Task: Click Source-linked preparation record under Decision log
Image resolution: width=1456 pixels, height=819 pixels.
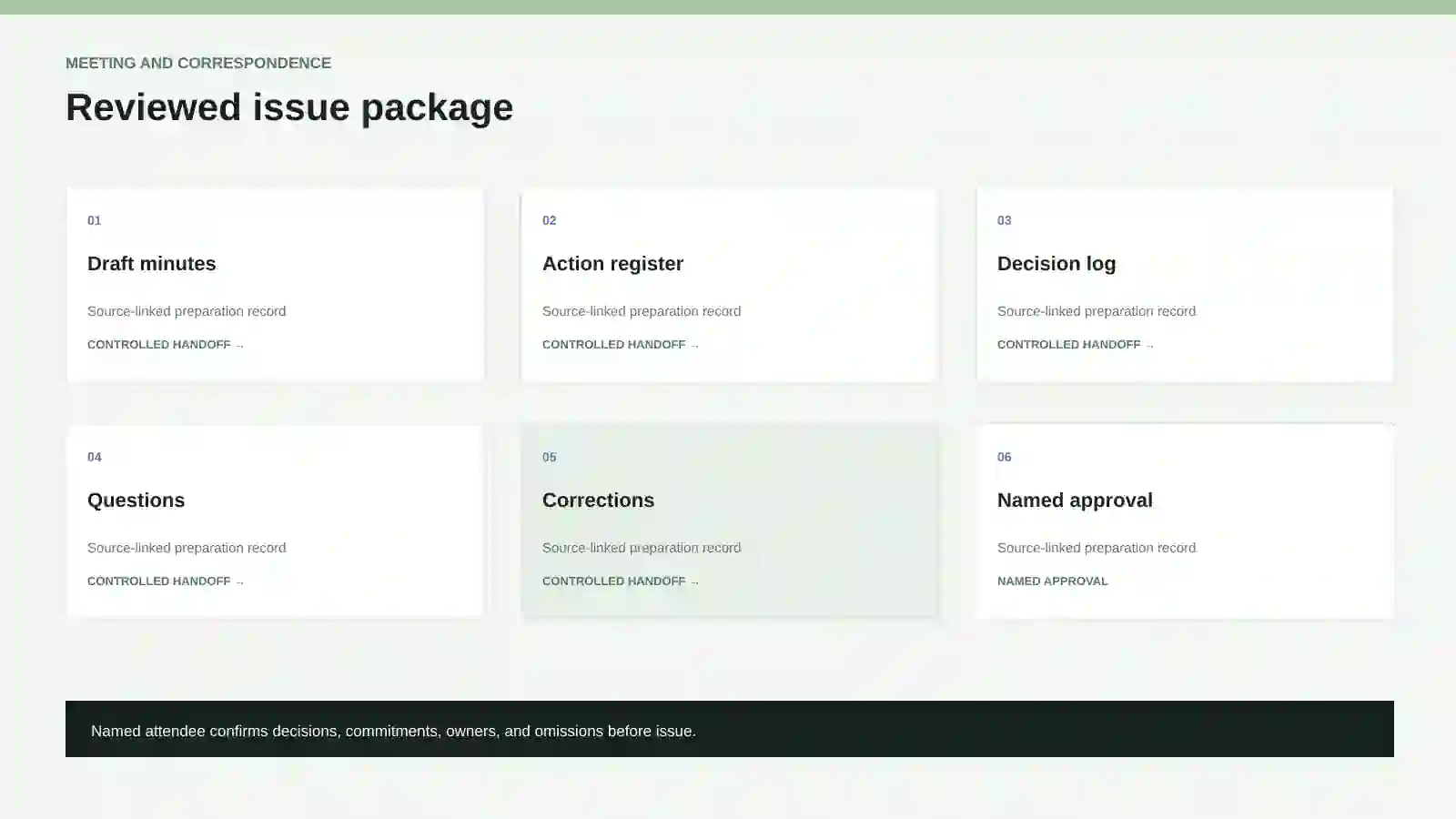Action: pos(1097,311)
